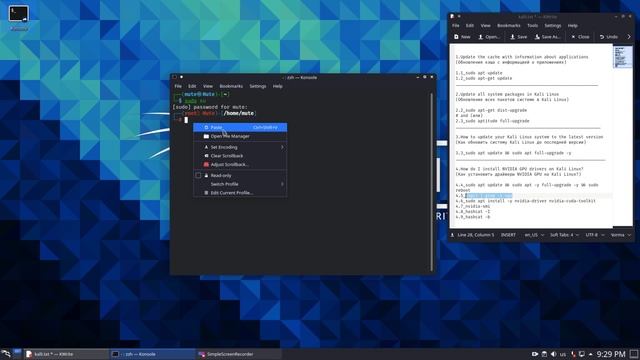The width and height of the screenshot is (640, 360).
Task: Open KWrite View menu
Action: (485, 25)
